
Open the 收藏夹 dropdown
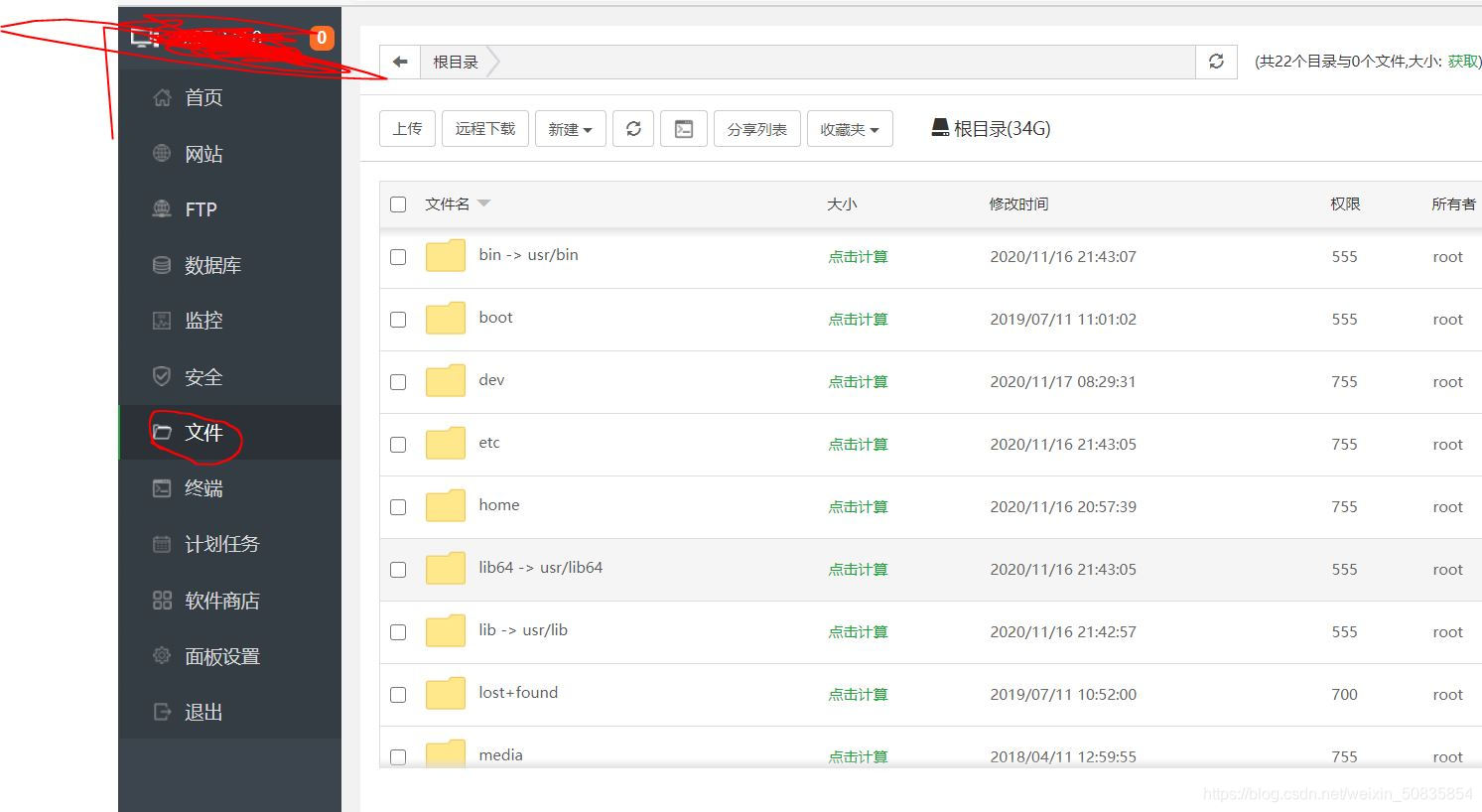(x=850, y=129)
